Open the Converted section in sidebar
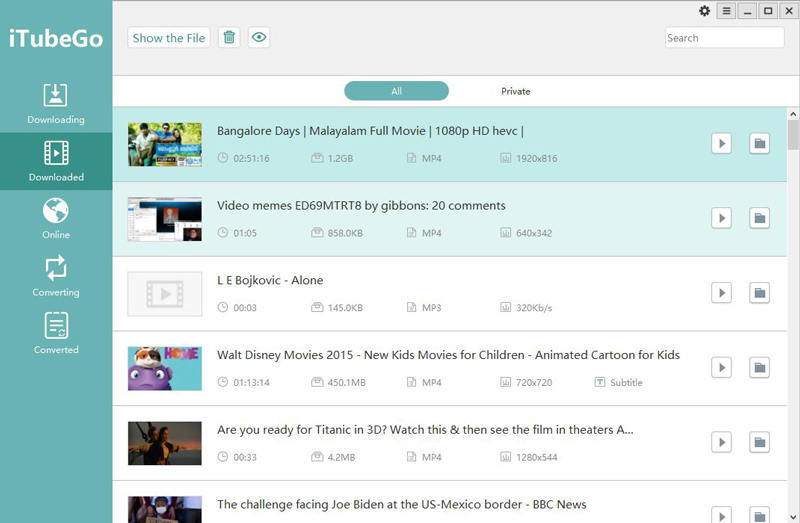The width and height of the screenshot is (800, 523). click(x=56, y=333)
